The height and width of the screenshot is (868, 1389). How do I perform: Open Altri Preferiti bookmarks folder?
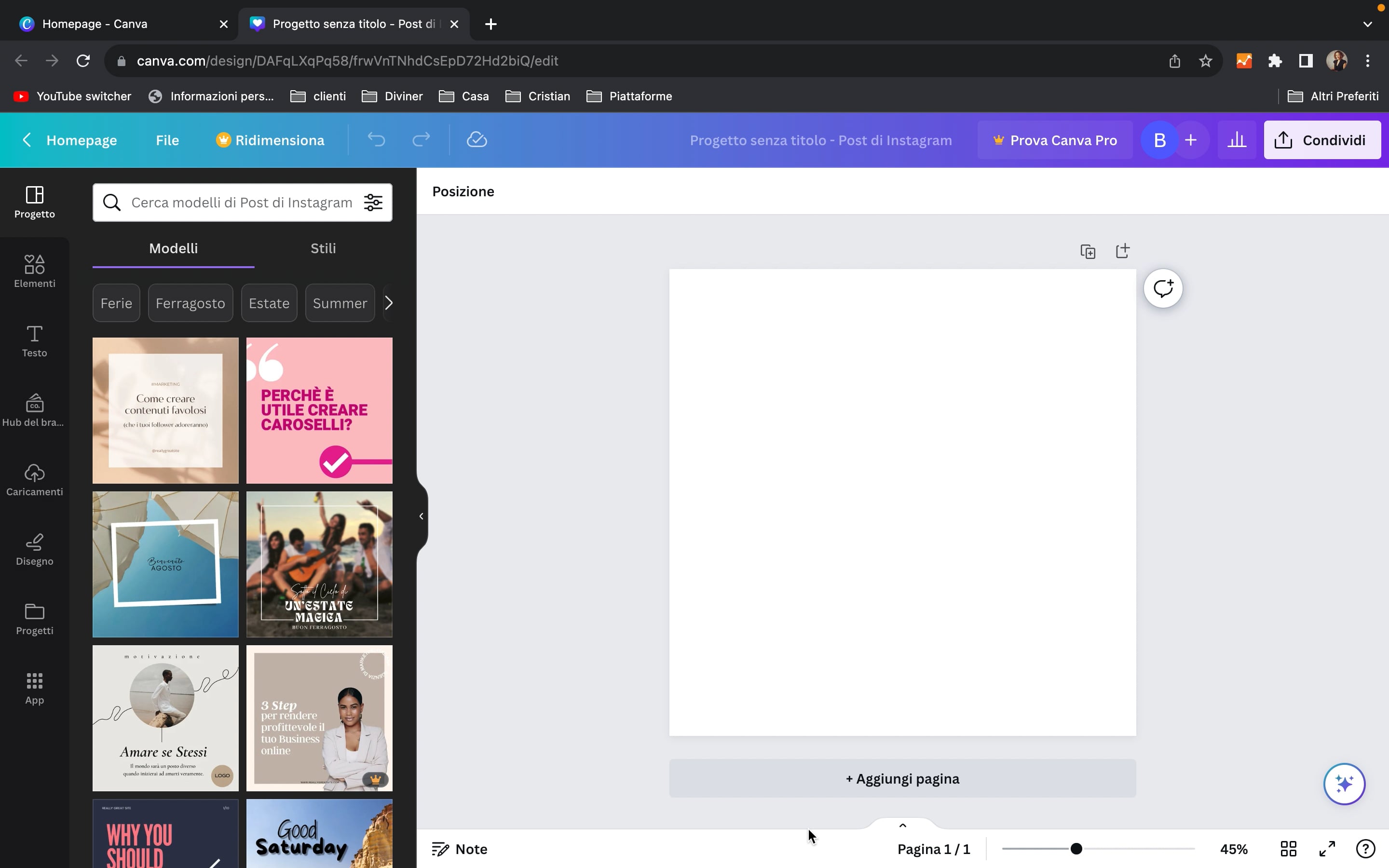click(x=1333, y=96)
